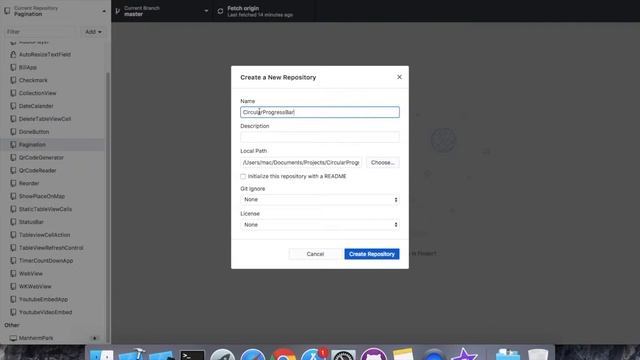
Task: Click the repository Name input field
Action: pos(320,112)
